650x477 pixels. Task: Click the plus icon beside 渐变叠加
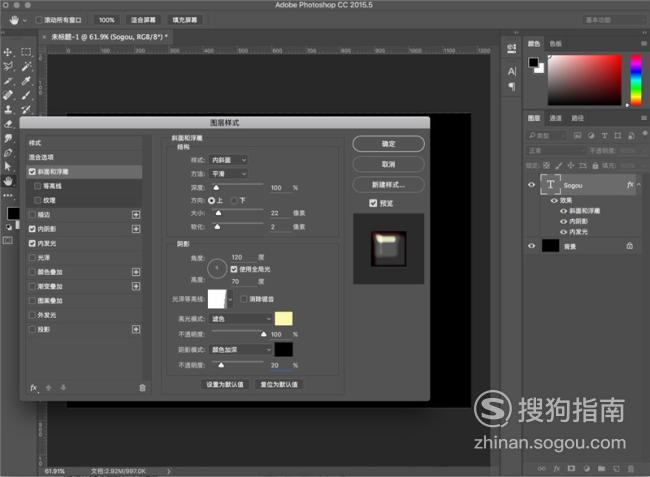136,286
